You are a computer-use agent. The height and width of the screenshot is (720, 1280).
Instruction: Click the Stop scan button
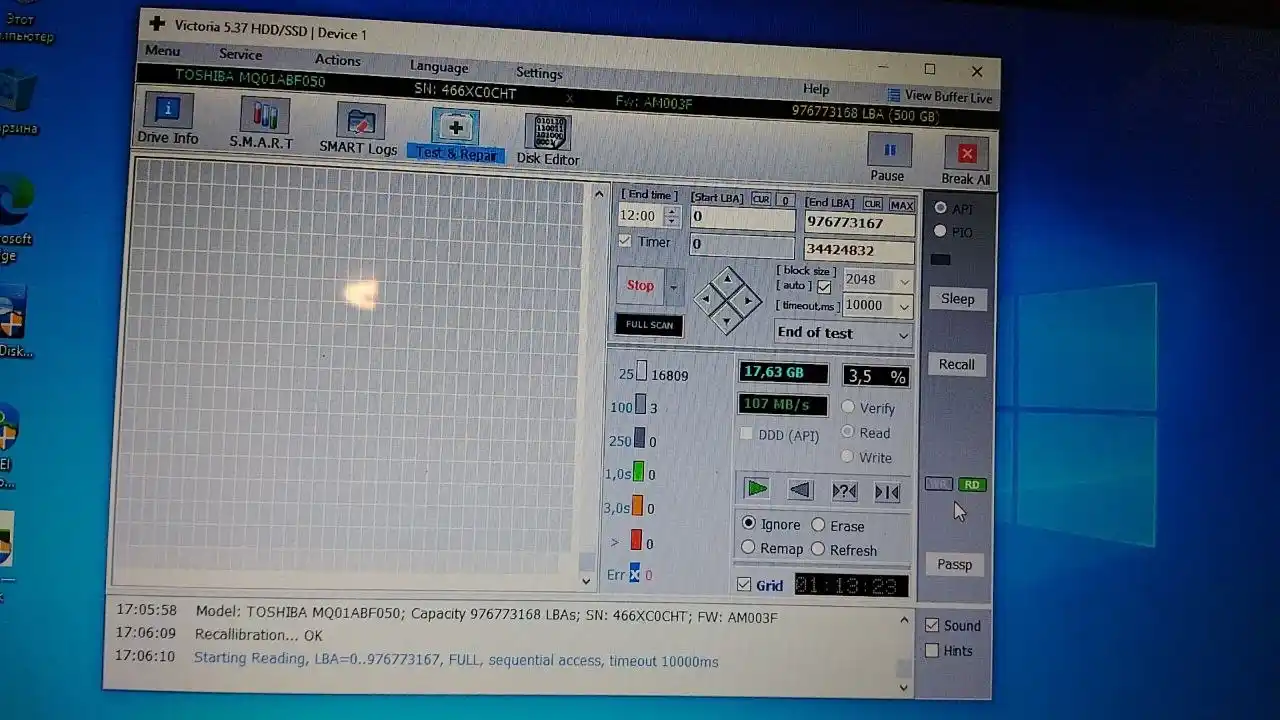640,285
